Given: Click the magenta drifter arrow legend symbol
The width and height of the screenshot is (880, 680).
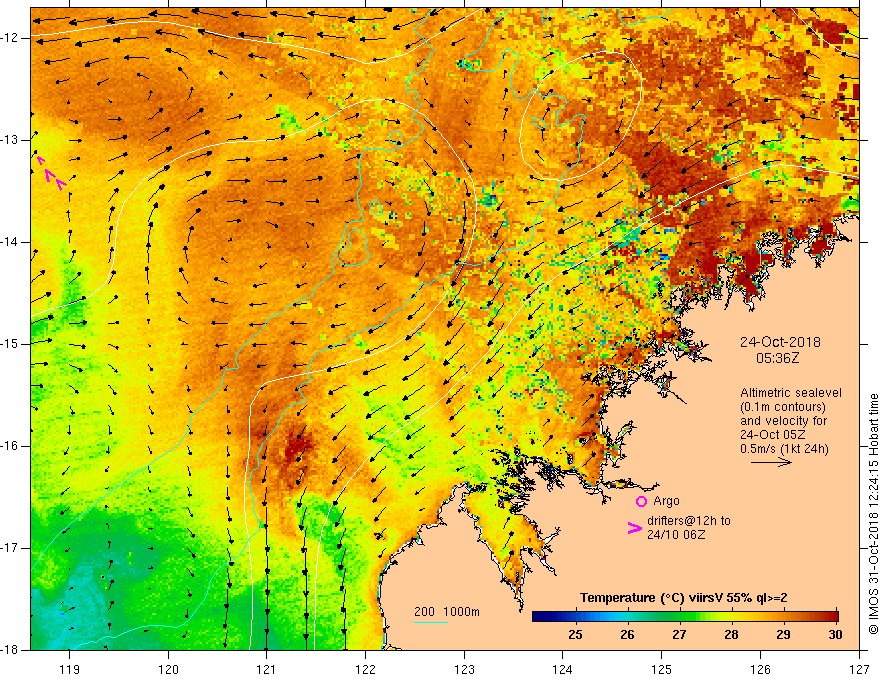Looking at the screenshot, I should [635, 528].
